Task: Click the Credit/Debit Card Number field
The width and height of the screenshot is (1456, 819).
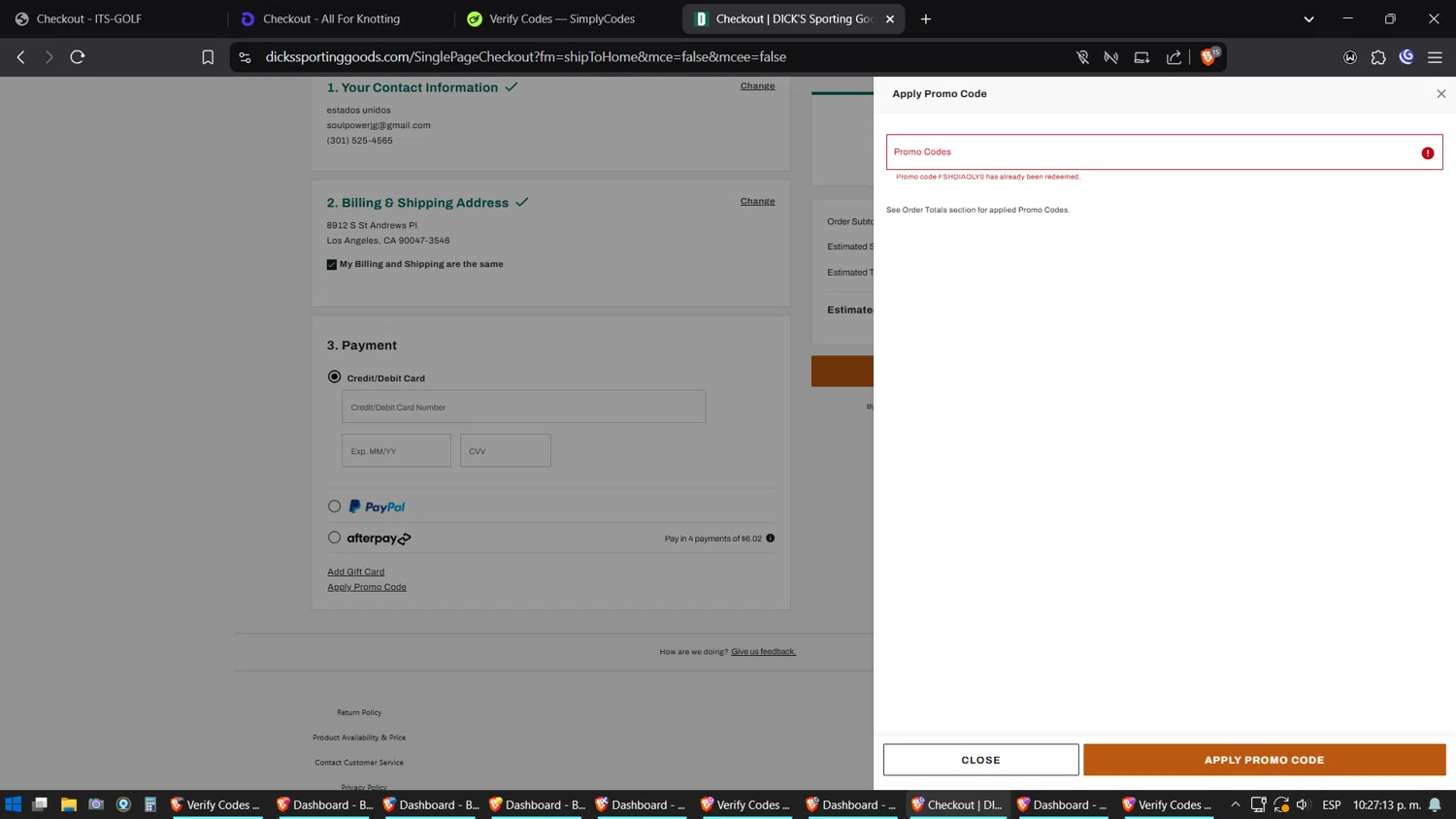Action: coord(523,407)
